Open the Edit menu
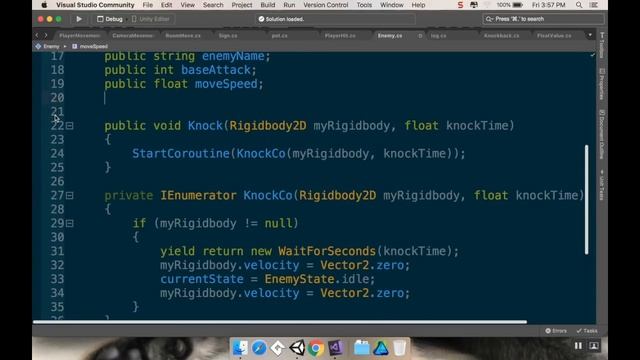The image size is (640, 360). pos(167,5)
